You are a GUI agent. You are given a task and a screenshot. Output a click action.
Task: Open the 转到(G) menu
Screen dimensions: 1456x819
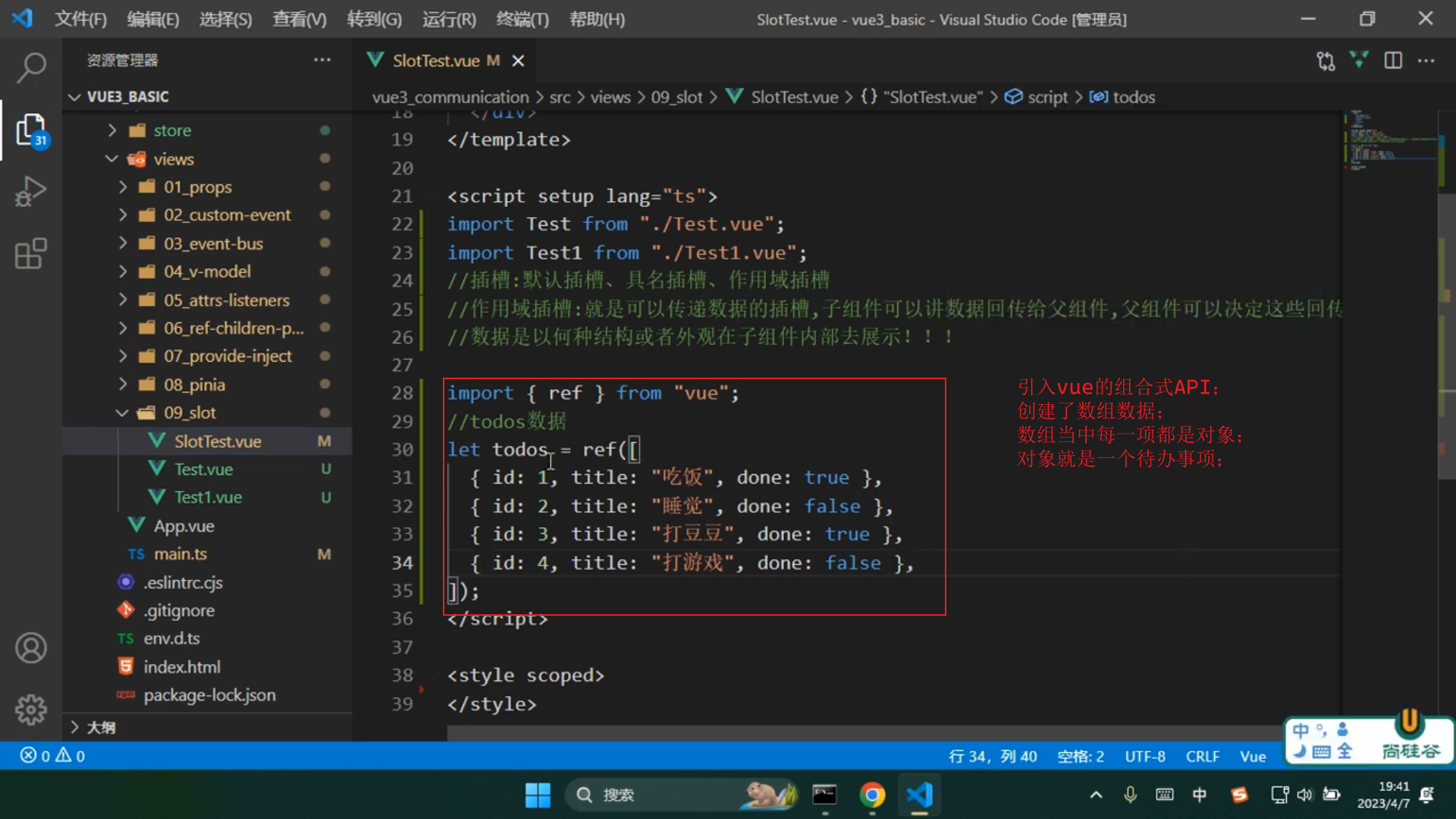[374, 19]
